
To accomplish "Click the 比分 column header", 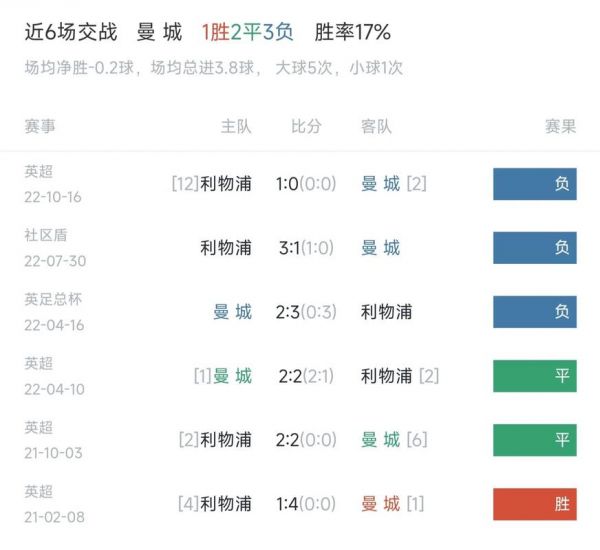I will tap(306, 126).
